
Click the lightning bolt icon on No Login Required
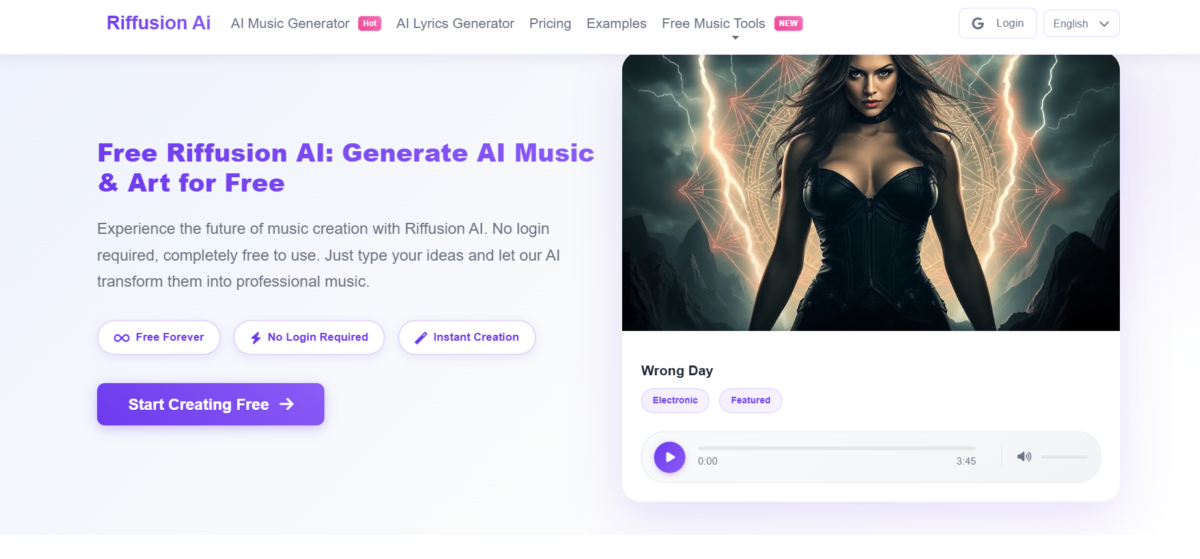coord(256,338)
